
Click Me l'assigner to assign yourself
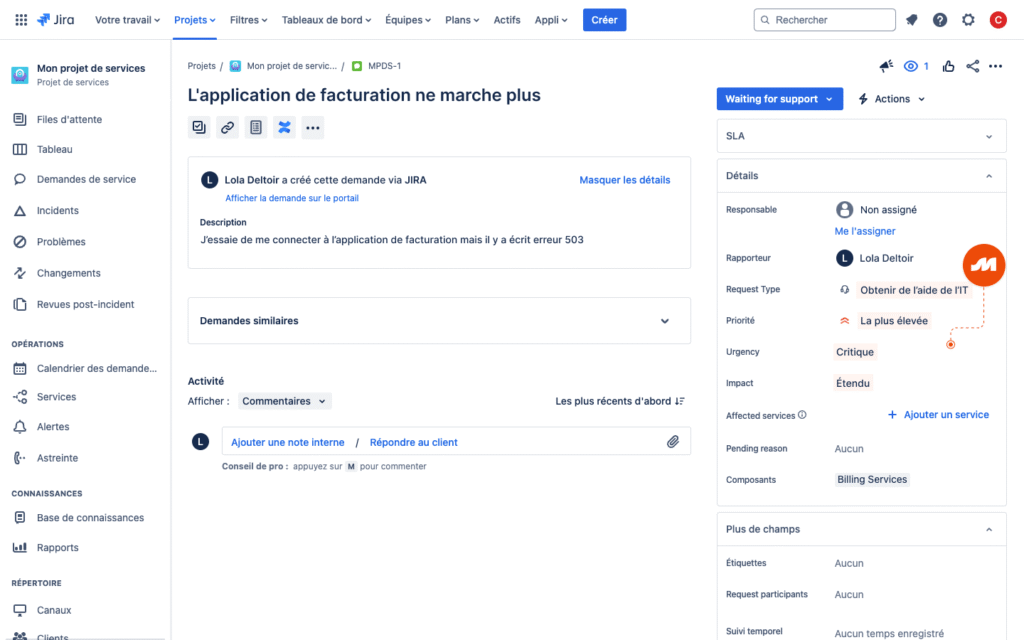(864, 231)
